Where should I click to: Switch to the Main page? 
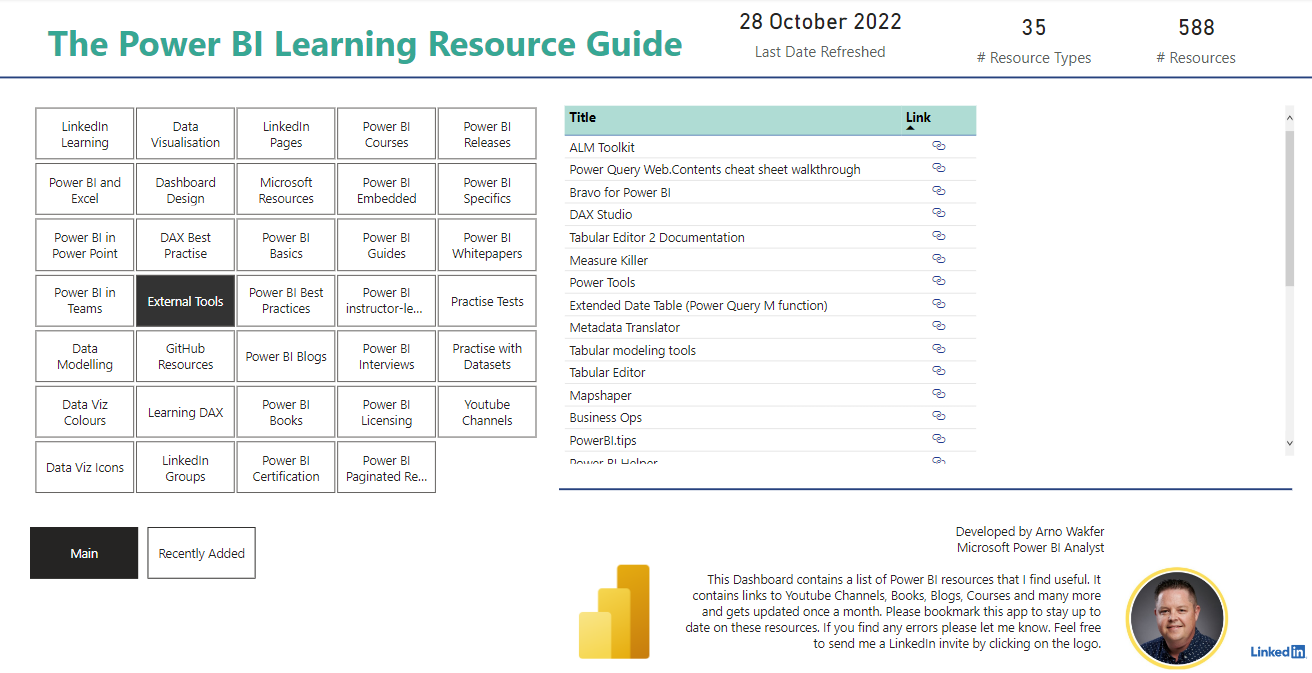point(84,553)
